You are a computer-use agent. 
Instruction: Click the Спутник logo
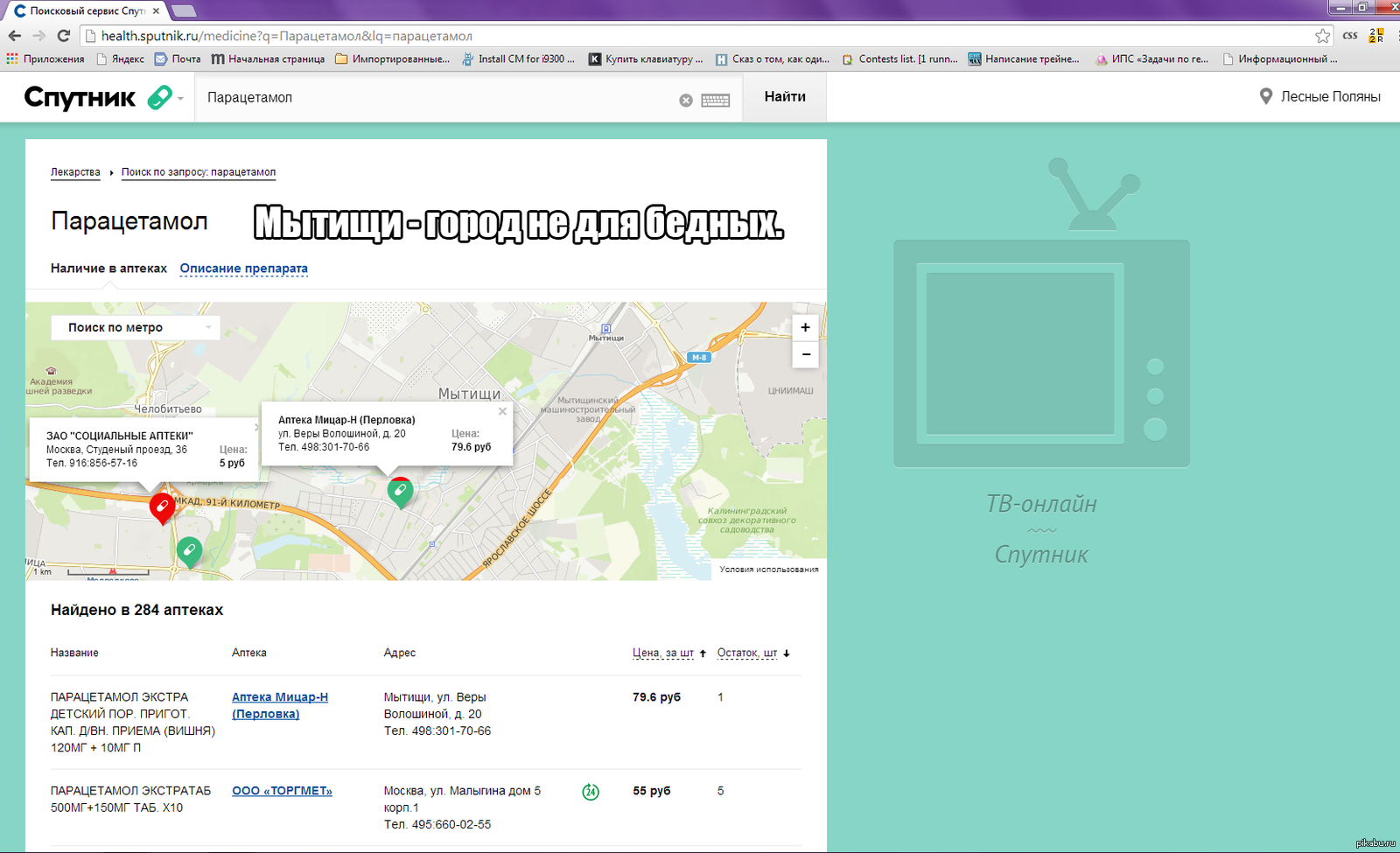pyautogui.click(x=80, y=97)
